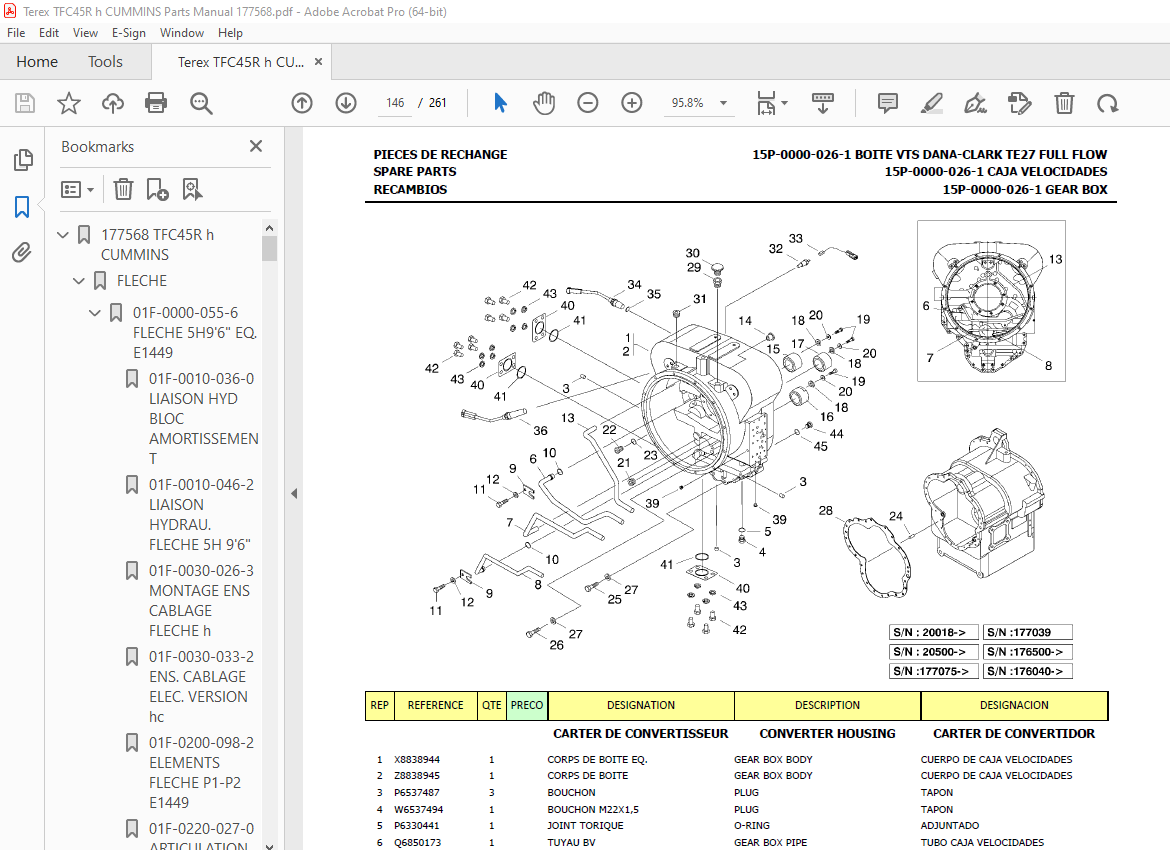Zoom in using the plus button
Viewport: 1170px width, 850px height.
pos(632,103)
